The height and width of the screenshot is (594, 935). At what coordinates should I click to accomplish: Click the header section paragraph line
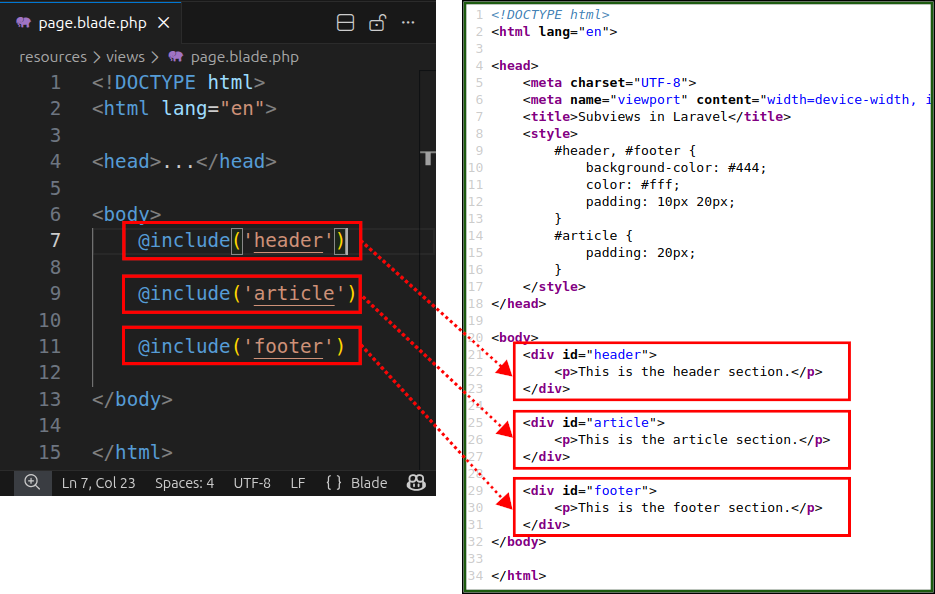pyautogui.click(x=688, y=372)
